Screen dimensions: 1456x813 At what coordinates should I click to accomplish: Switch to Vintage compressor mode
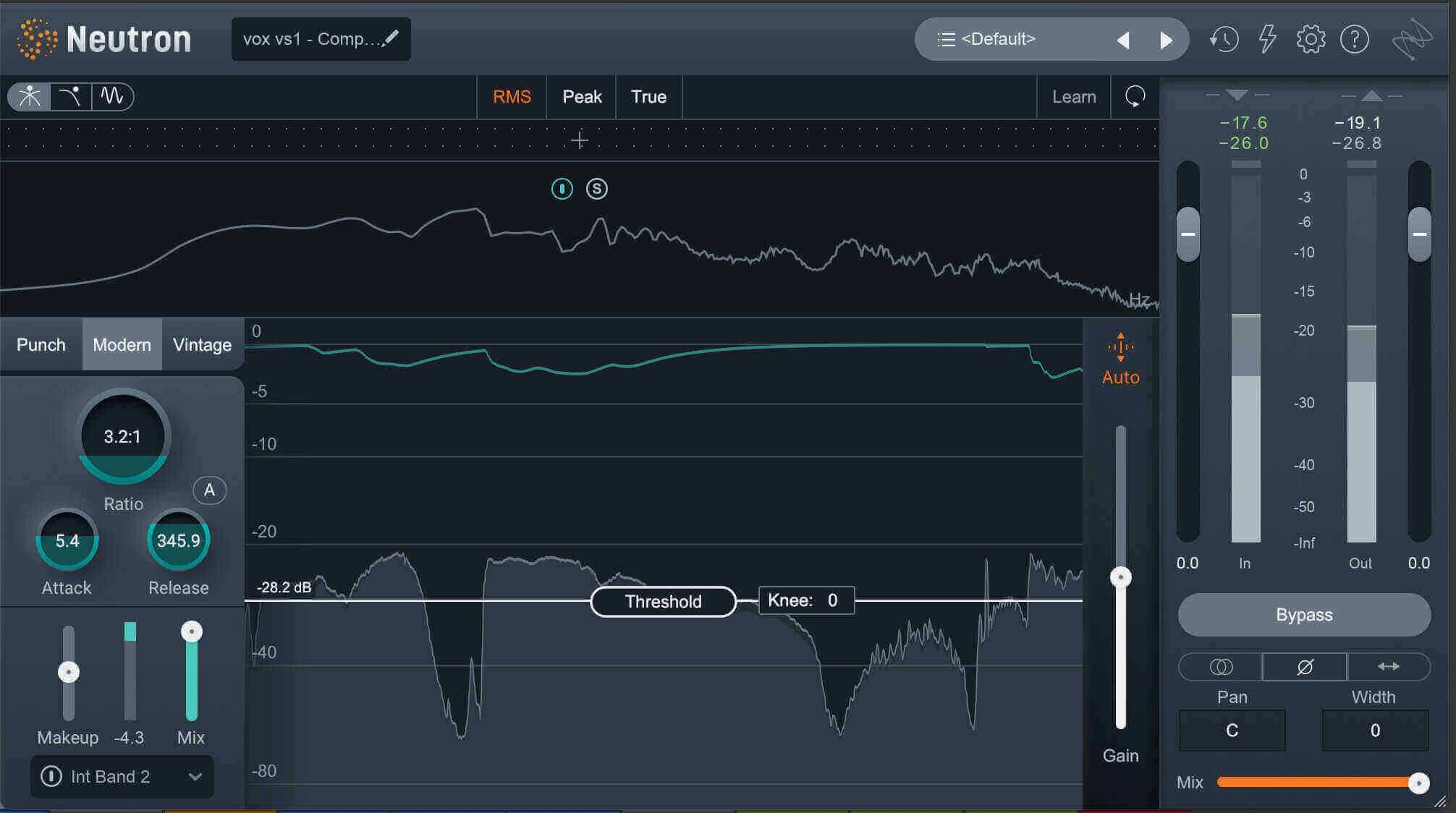coord(202,344)
